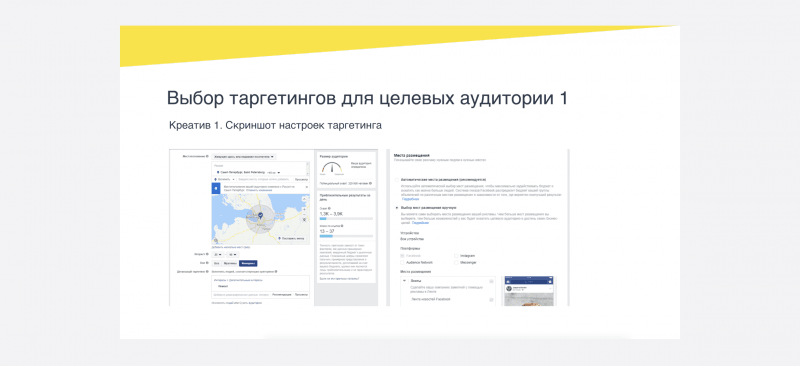Click info icon beside Reach estimate
The height and width of the screenshot is (366, 800).
[x=329, y=208]
